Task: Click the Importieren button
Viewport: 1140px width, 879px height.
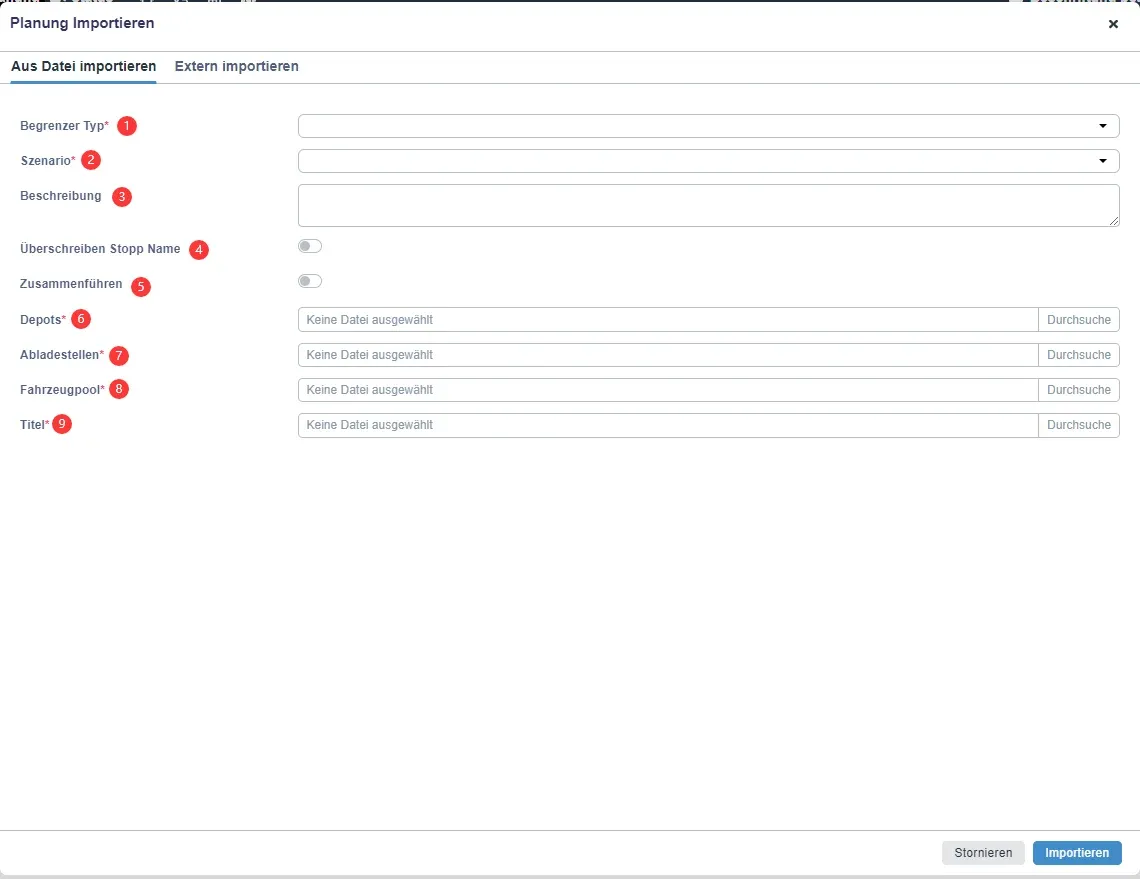Action: (1077, 853)
